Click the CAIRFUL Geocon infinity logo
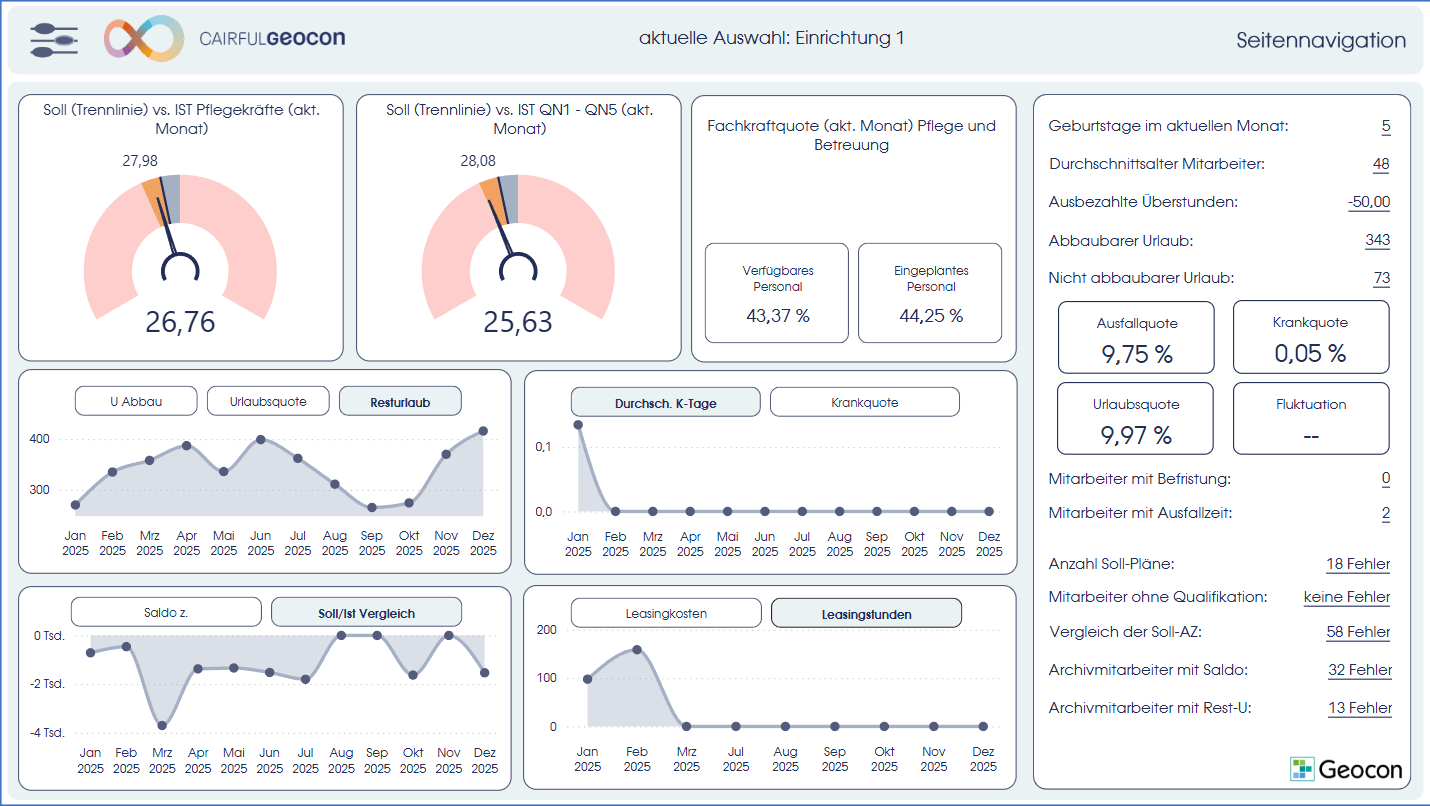Image resolution: width=1430 pixels, height=806 pixels. [144, 39]
